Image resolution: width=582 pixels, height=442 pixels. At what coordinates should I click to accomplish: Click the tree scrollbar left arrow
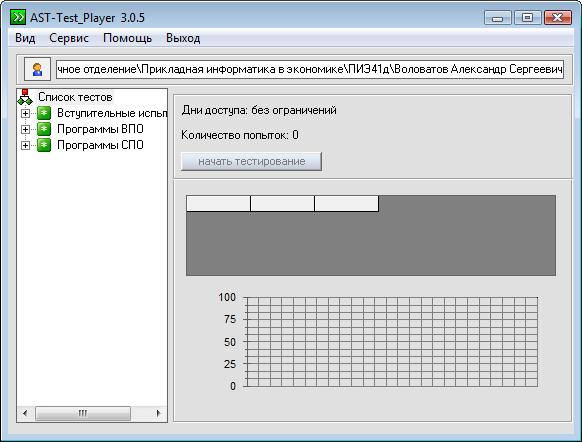click(x=25, y=413)
